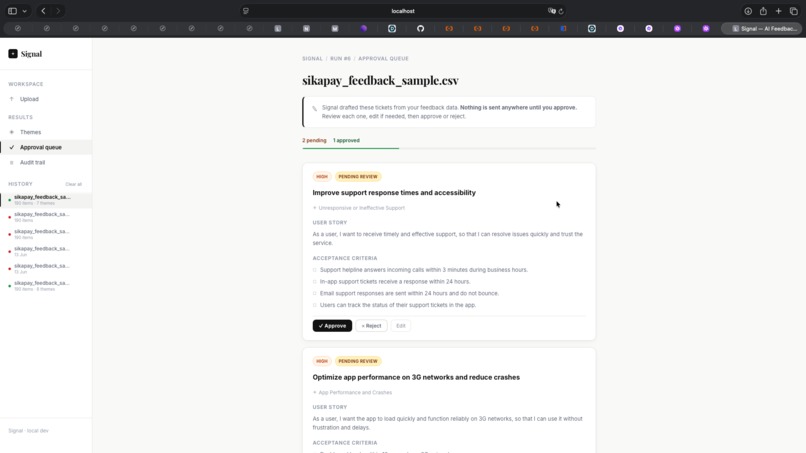
Task: Show Safari downloads
Action: [748, 11]
